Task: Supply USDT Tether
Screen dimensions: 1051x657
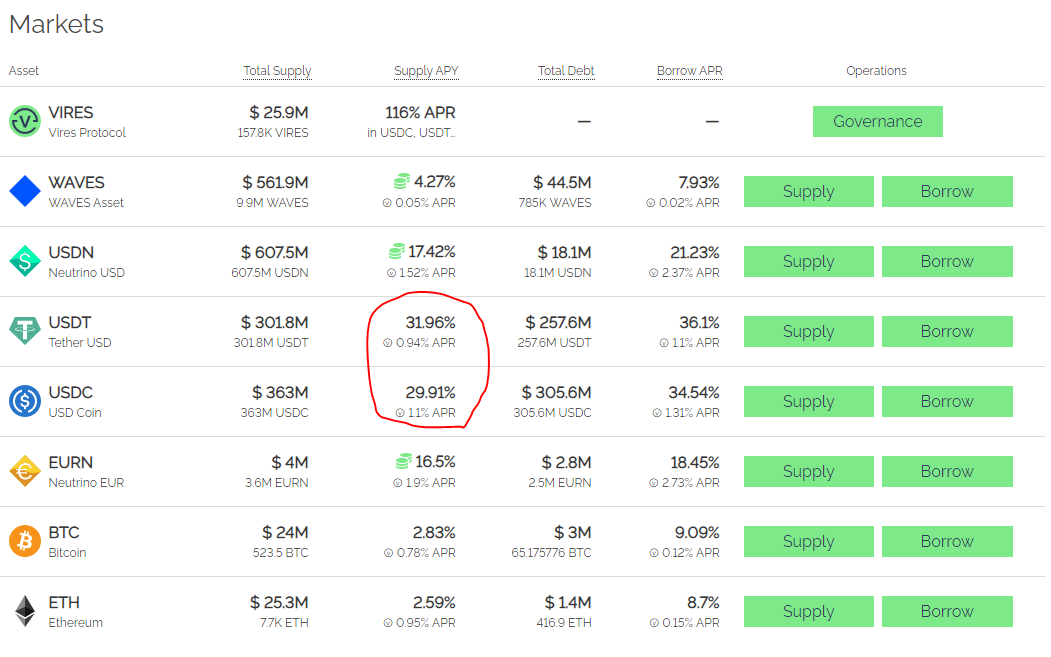Action: (x=808, y=331)
